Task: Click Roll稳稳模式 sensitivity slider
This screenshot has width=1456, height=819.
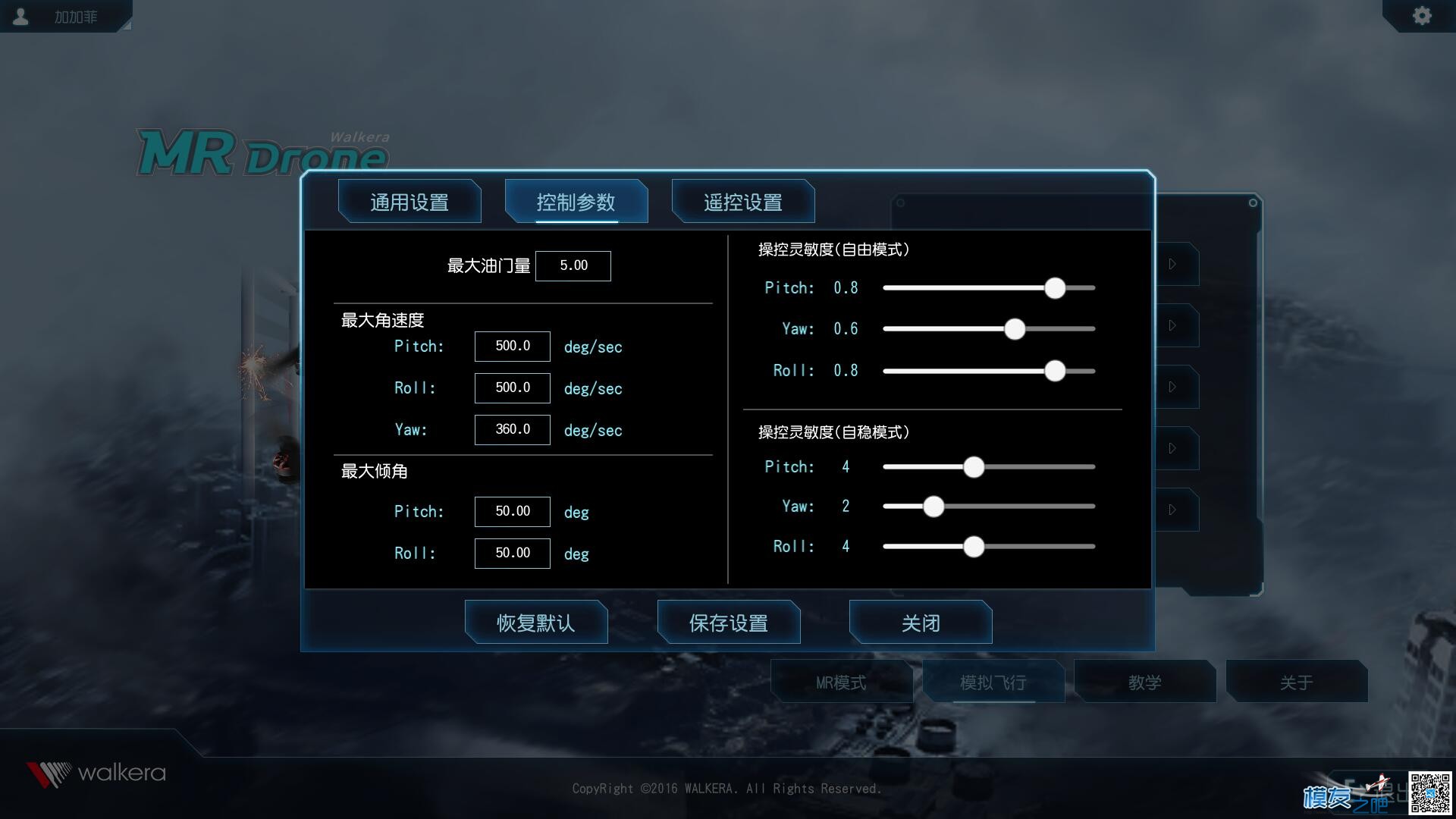Action: click(x=972, y=545)
